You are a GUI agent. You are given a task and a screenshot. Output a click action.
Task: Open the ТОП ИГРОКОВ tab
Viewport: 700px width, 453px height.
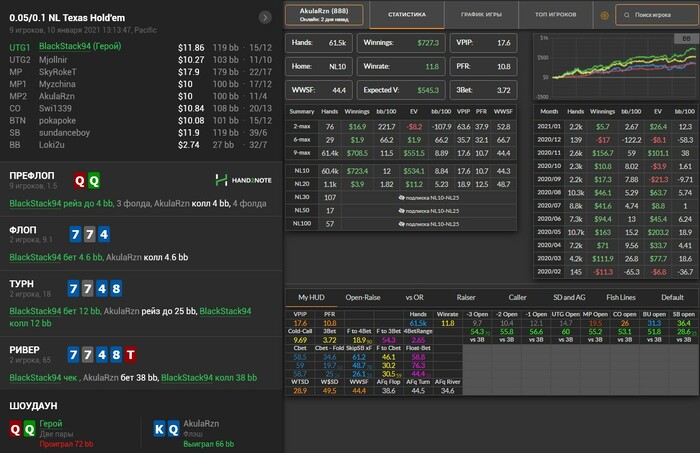point(555,15)
